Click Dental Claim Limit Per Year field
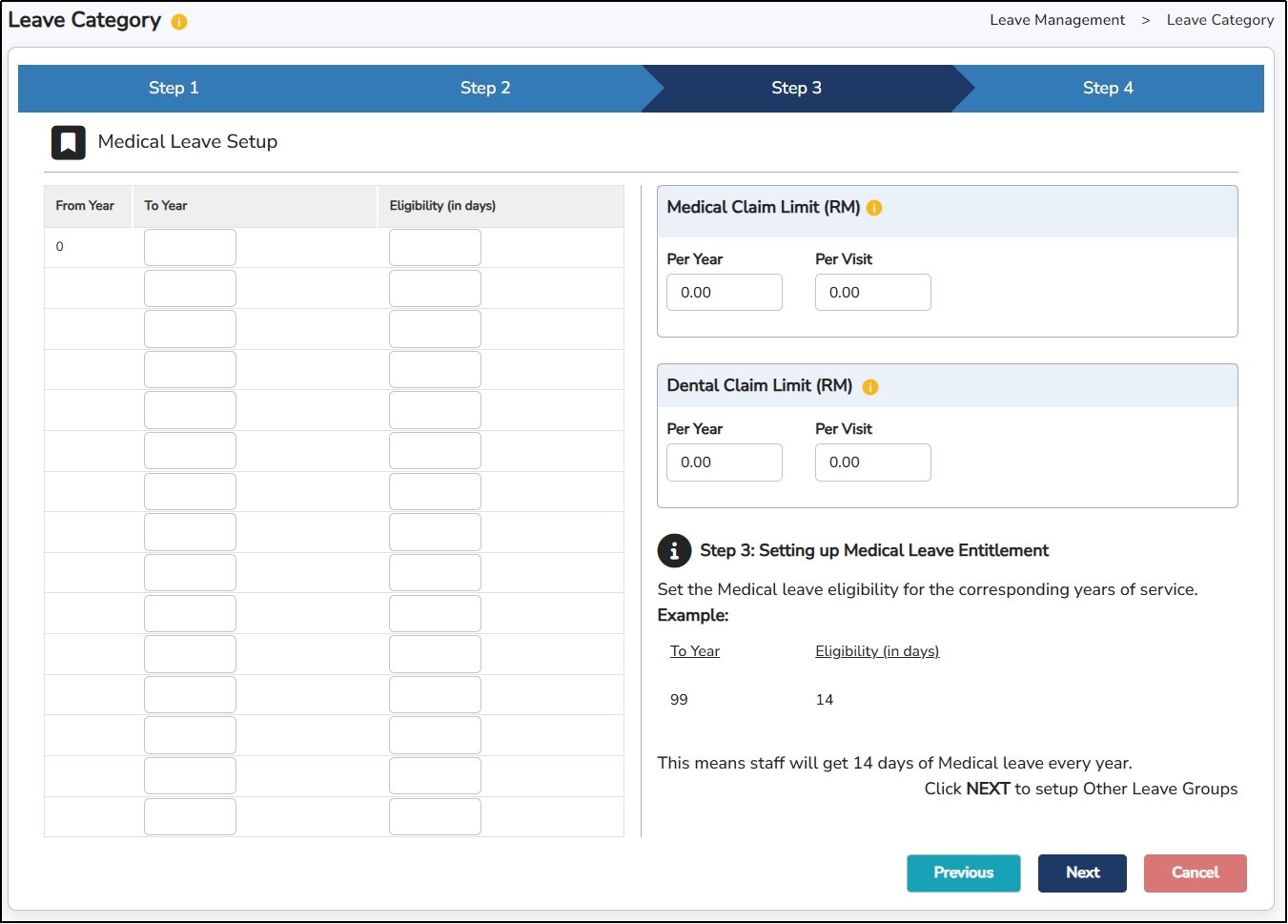 [x=725, y=462]
